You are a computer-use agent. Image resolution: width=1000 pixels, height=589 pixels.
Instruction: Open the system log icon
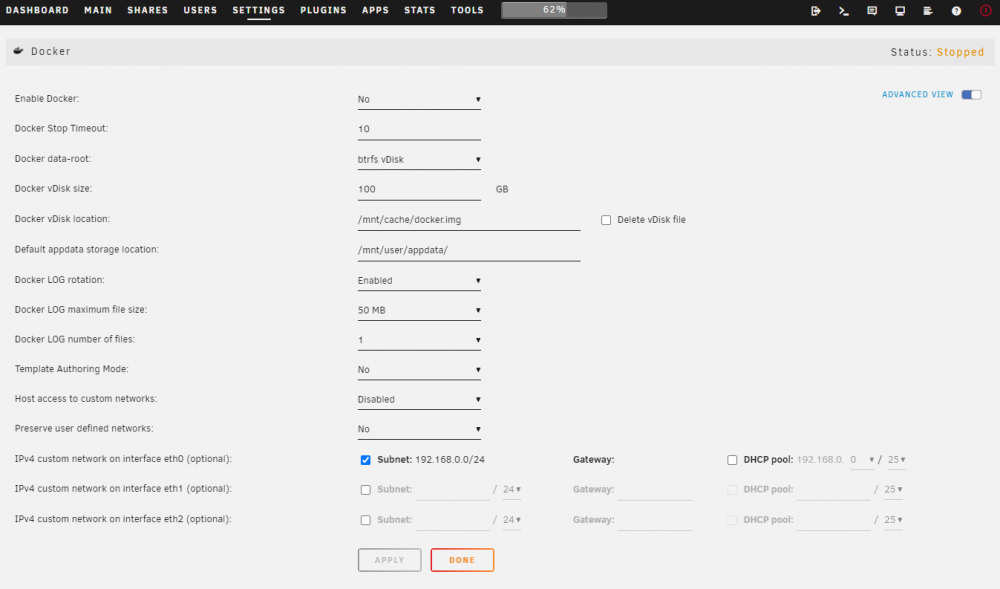[x=928, y=11]
